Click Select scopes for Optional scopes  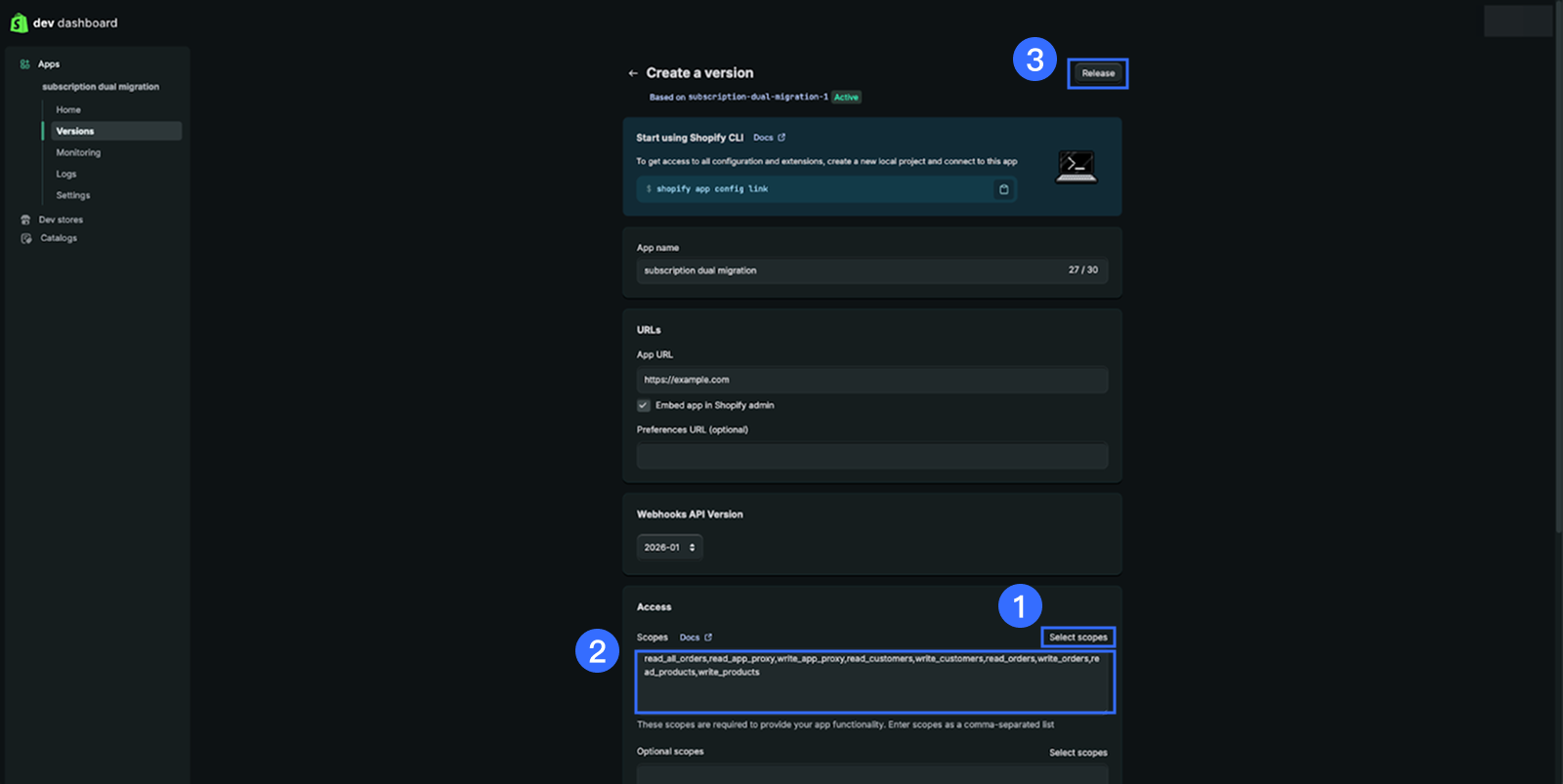[x=1077, y=753]
